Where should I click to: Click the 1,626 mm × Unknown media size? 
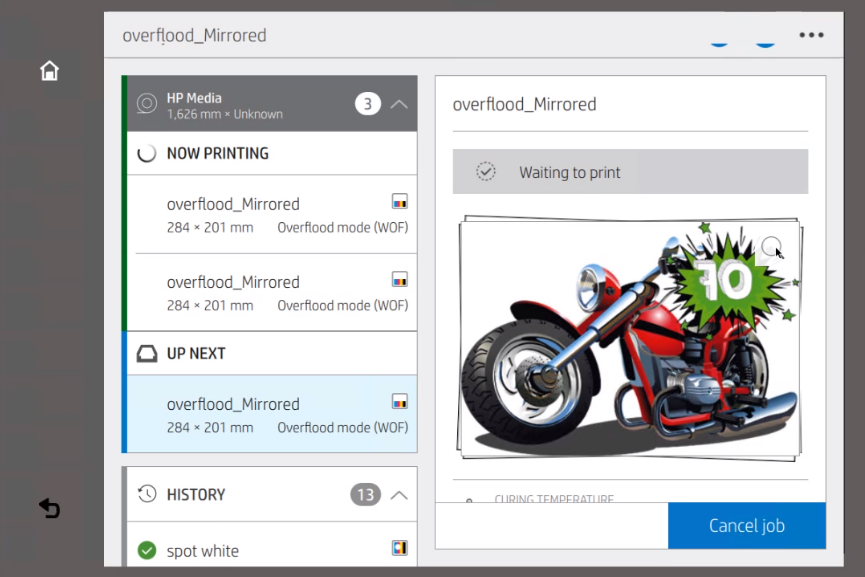[225, 114]
